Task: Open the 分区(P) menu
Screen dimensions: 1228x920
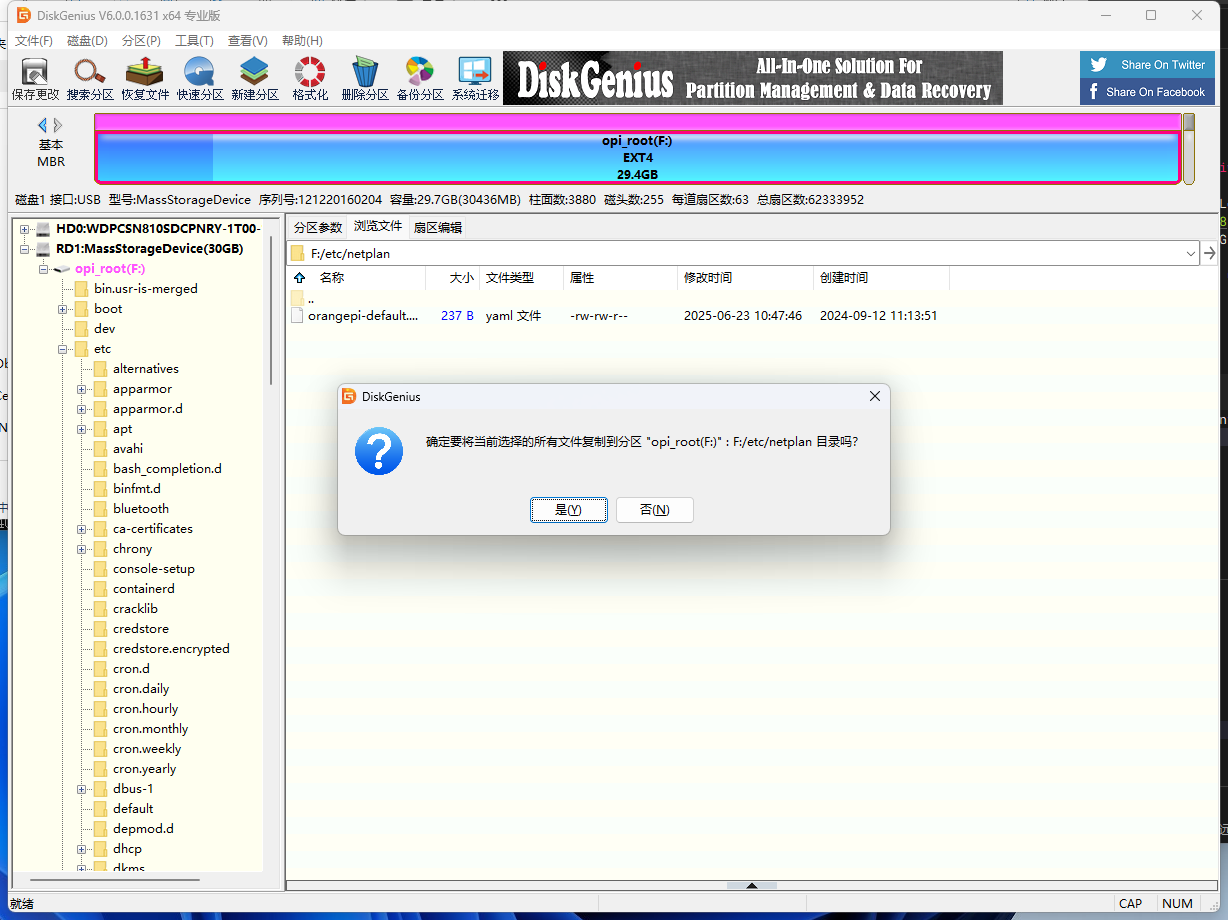Action: click(x=141, y=41)
